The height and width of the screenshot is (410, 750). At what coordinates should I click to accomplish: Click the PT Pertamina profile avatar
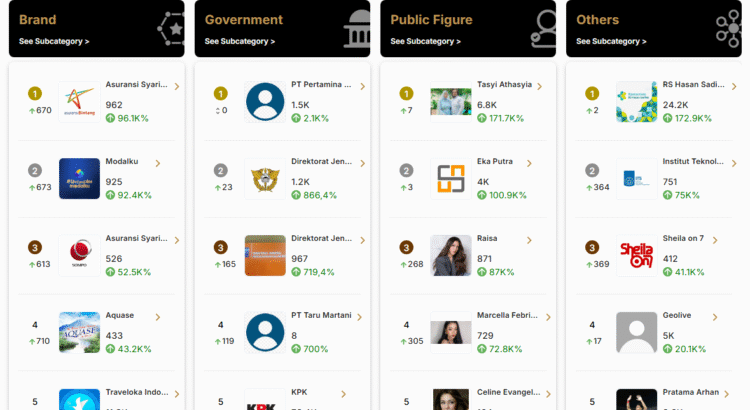pos(265,102)
